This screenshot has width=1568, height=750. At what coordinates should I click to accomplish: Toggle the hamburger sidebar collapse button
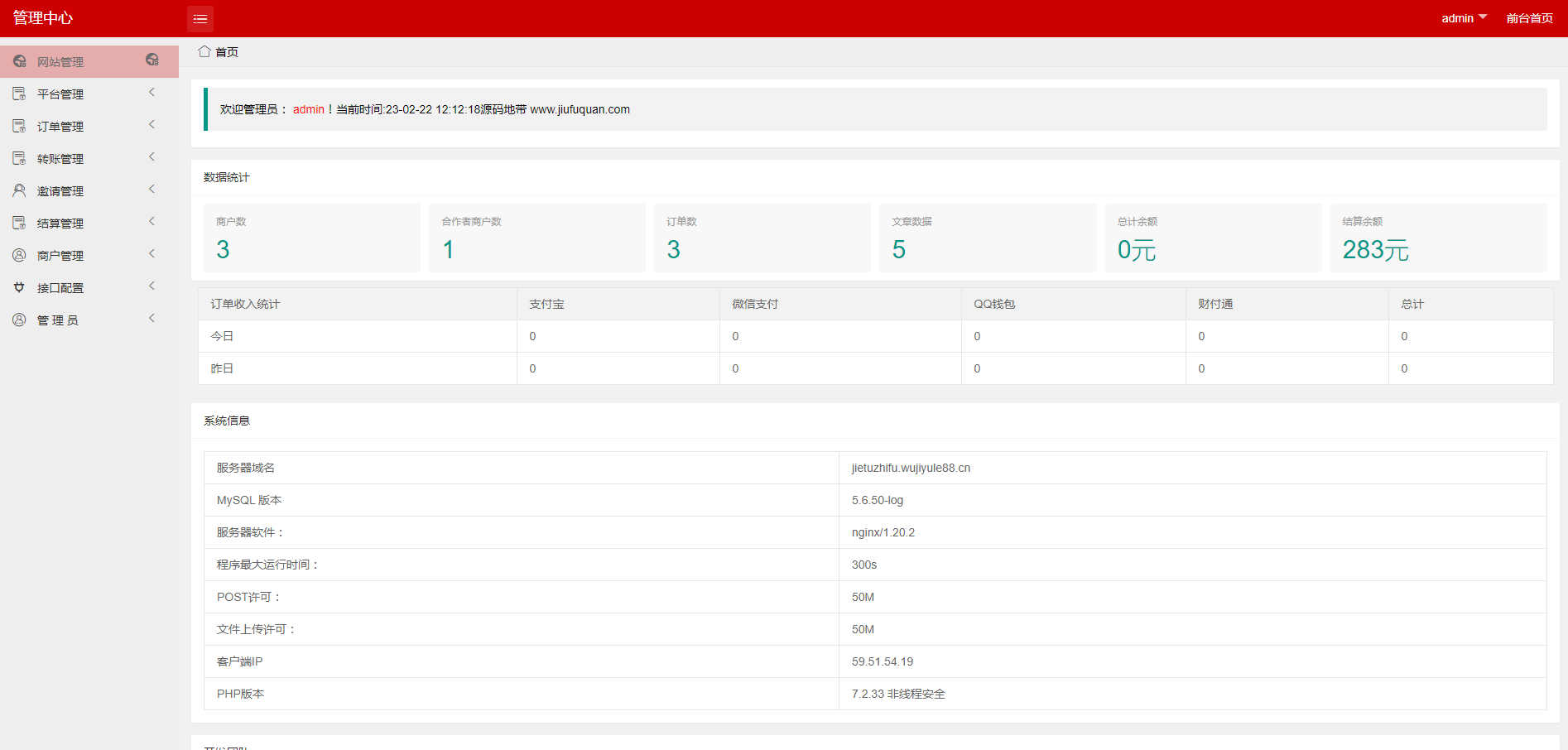(200, 18)
